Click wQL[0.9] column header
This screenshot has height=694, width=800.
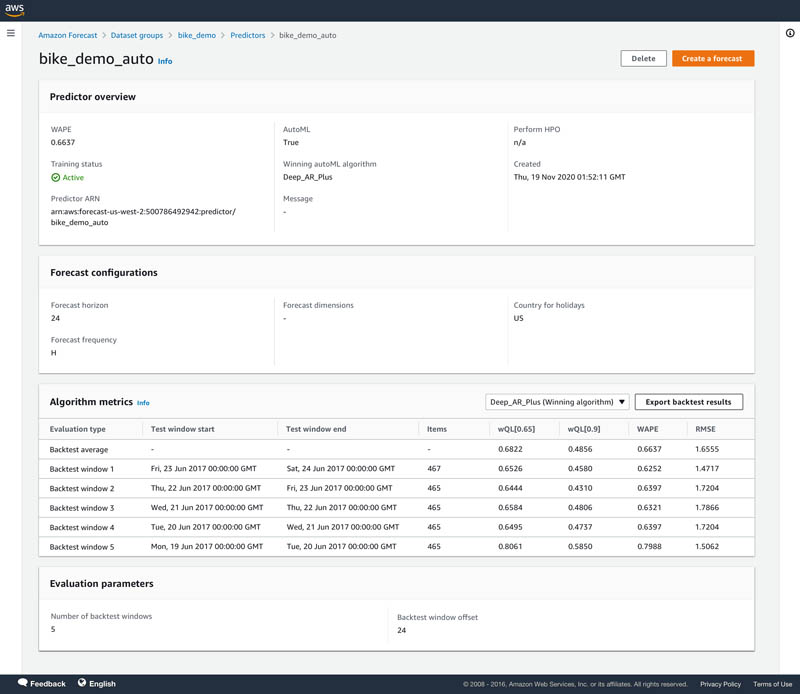coord(584,429)
